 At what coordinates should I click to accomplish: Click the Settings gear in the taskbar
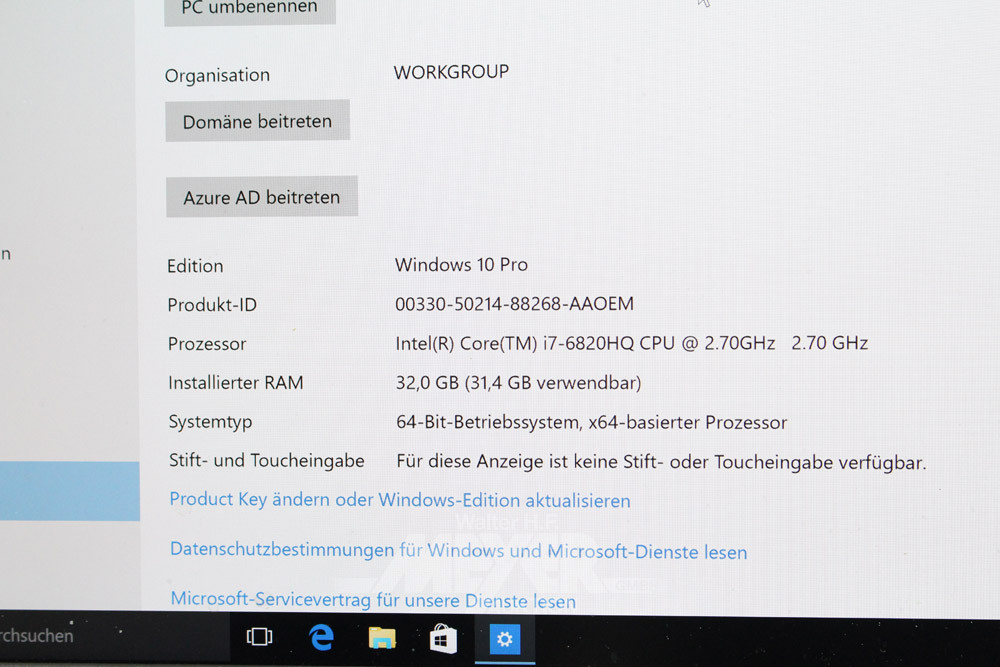[x=505, y=639]
